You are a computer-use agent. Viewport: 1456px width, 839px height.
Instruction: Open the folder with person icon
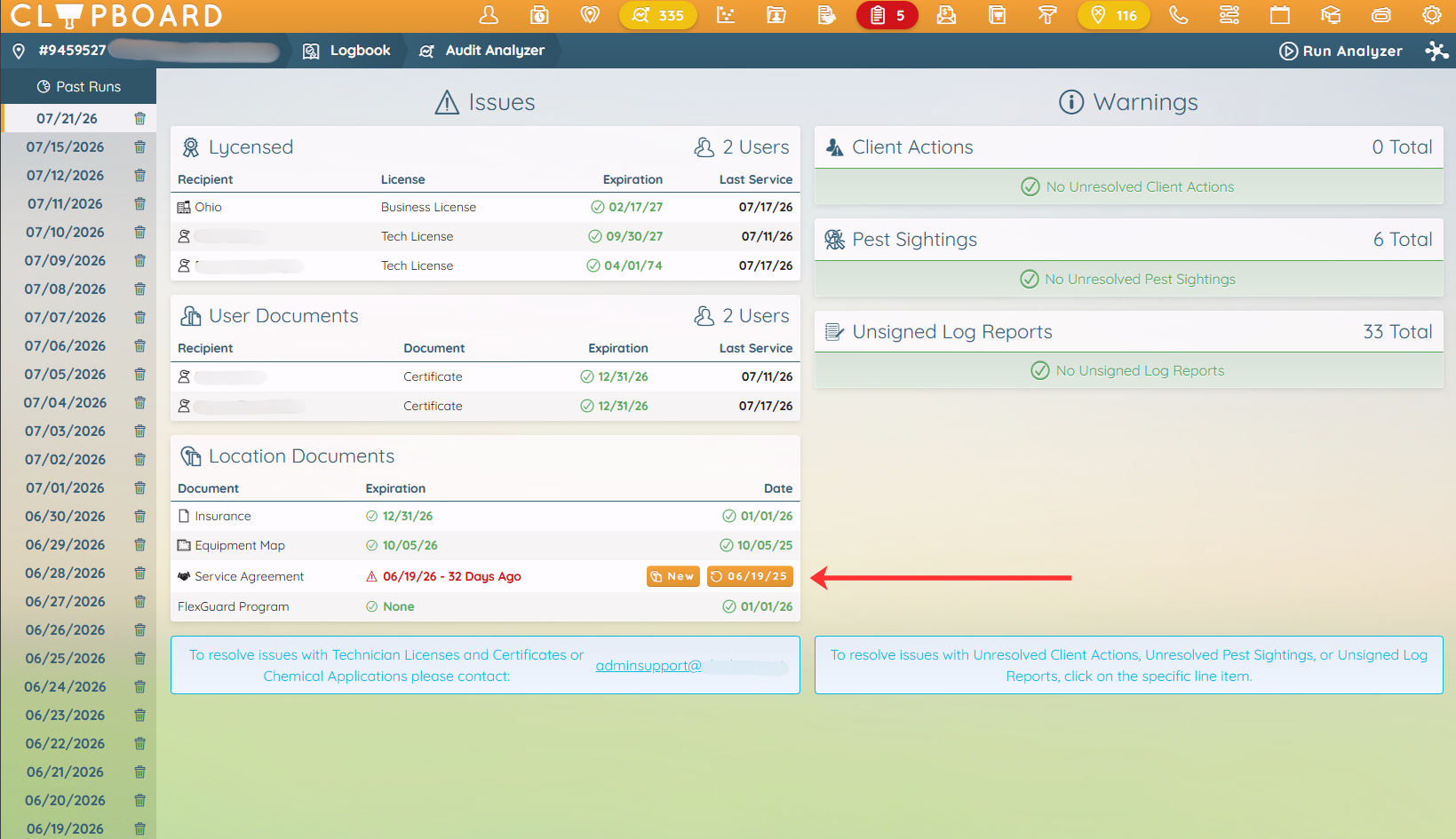(776, 15)
